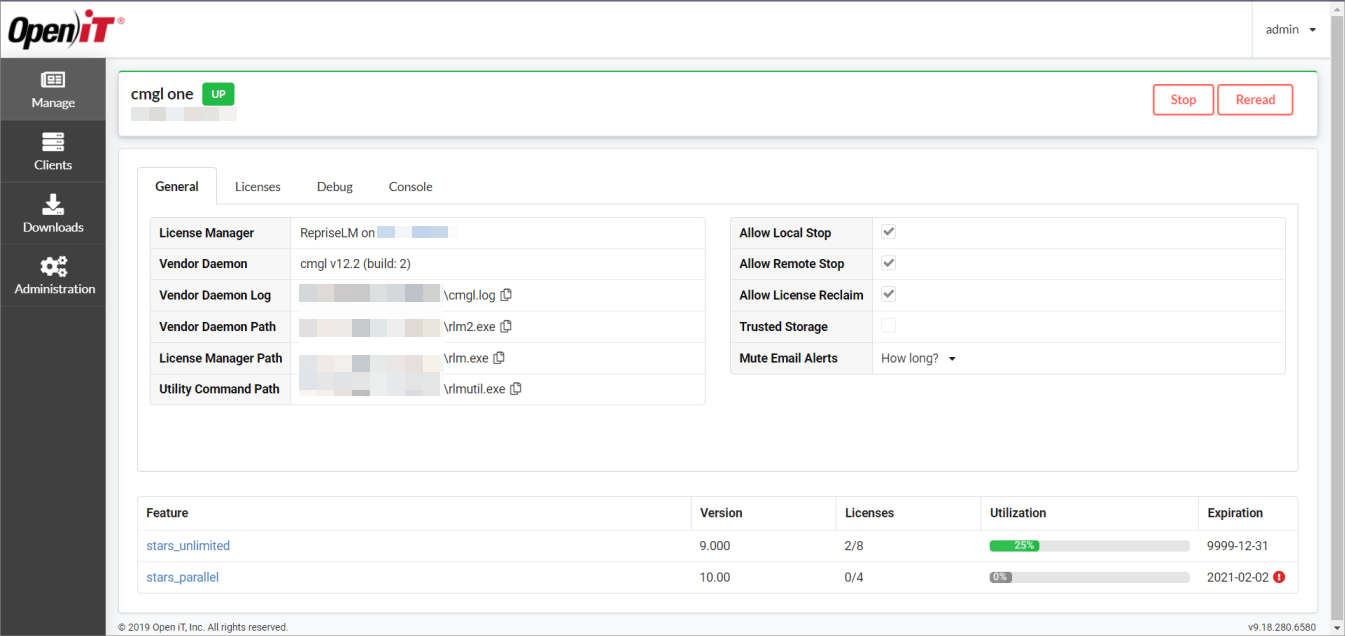
Task: Switch to the Licenses tab
Action: pos(257,186)
